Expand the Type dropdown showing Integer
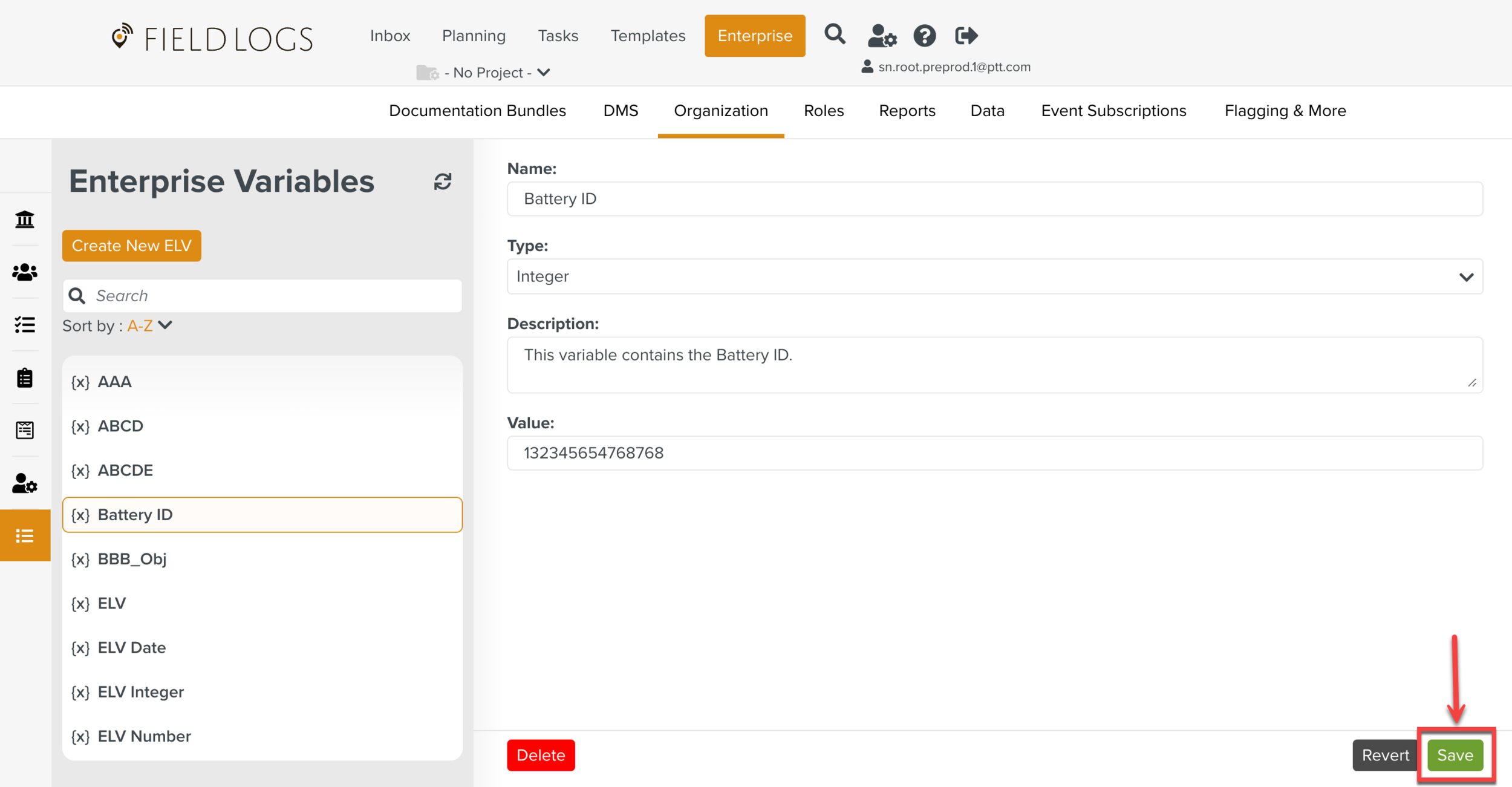 tap(994, 276)
